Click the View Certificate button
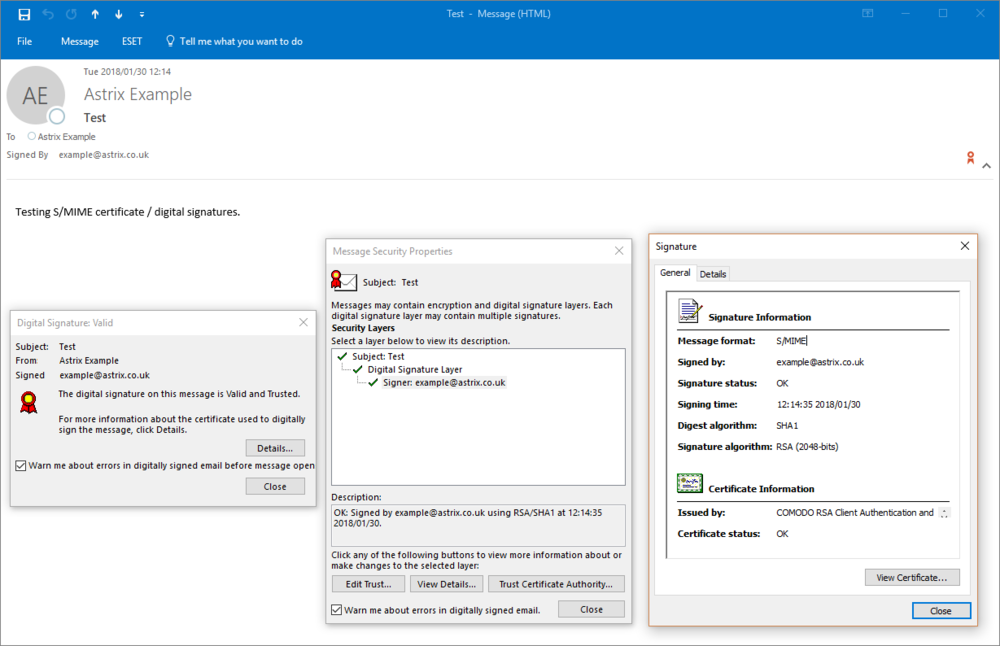The image size is (1000, 646). [x=912, y=578]
